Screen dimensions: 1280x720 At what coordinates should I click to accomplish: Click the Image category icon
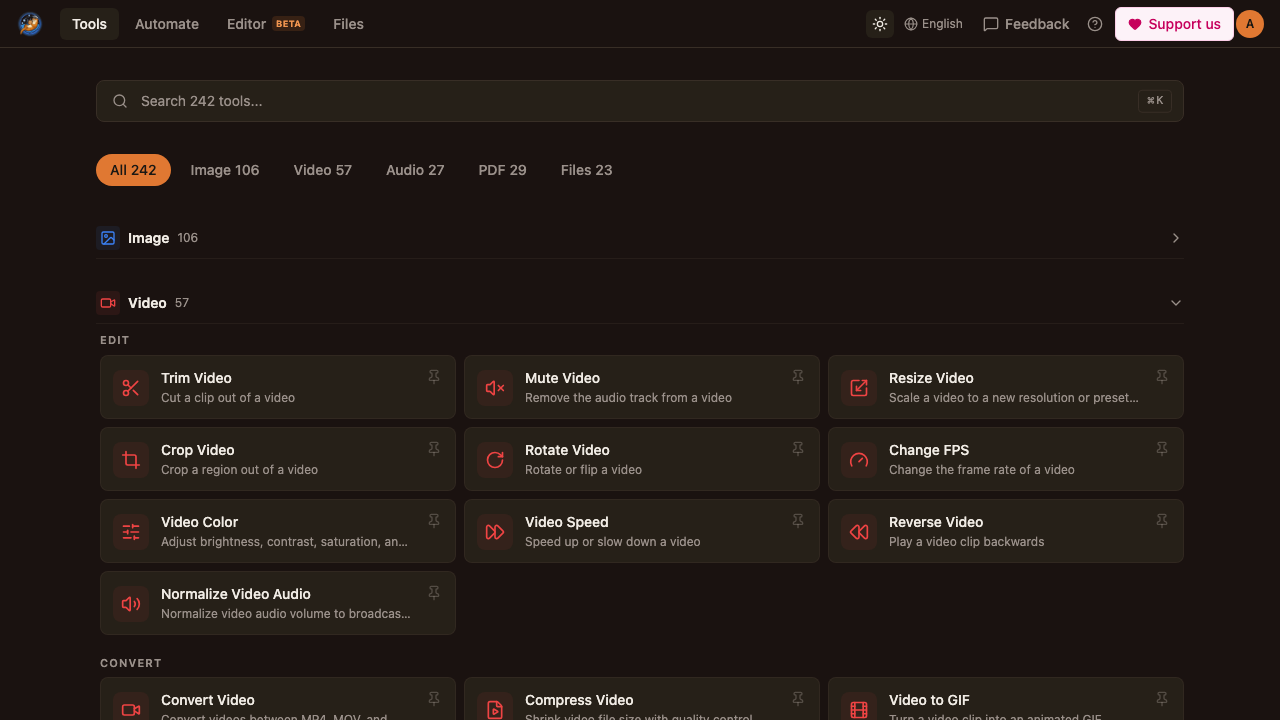tap(108, 238)
